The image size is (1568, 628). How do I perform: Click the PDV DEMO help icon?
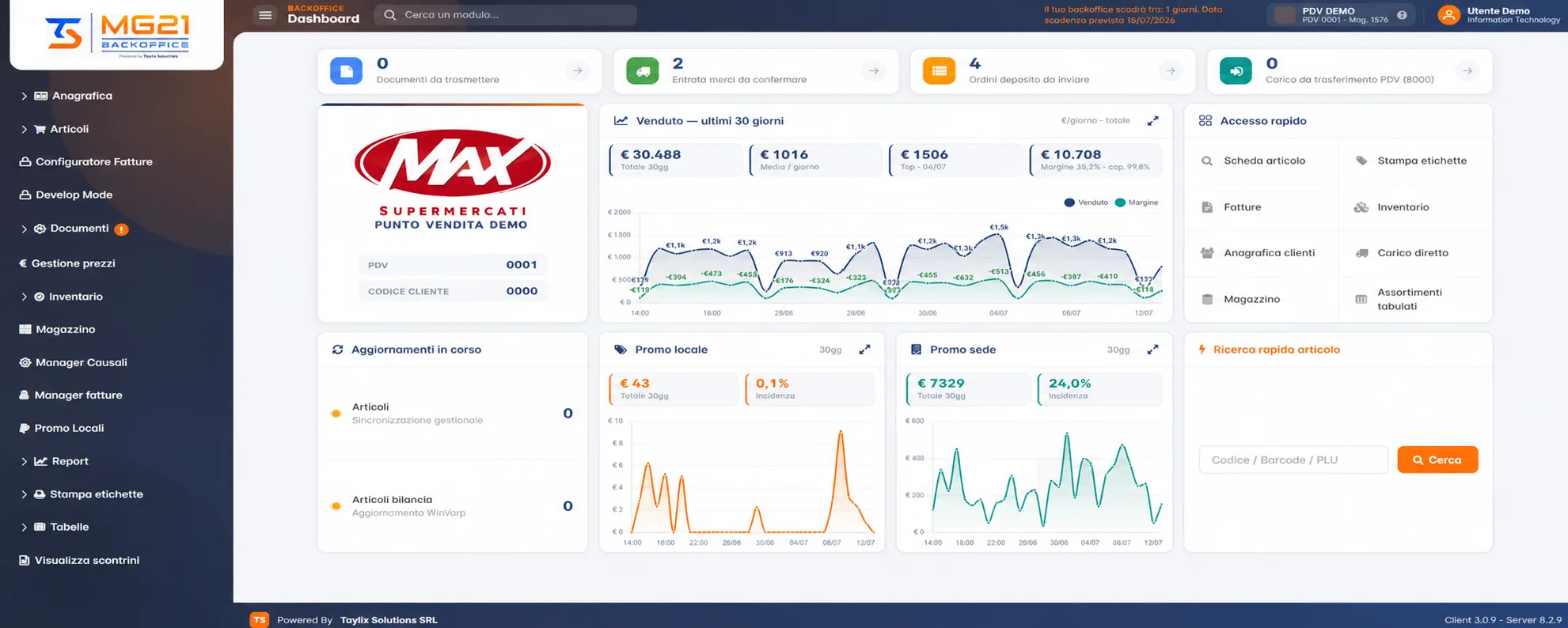pos(1402,15)
